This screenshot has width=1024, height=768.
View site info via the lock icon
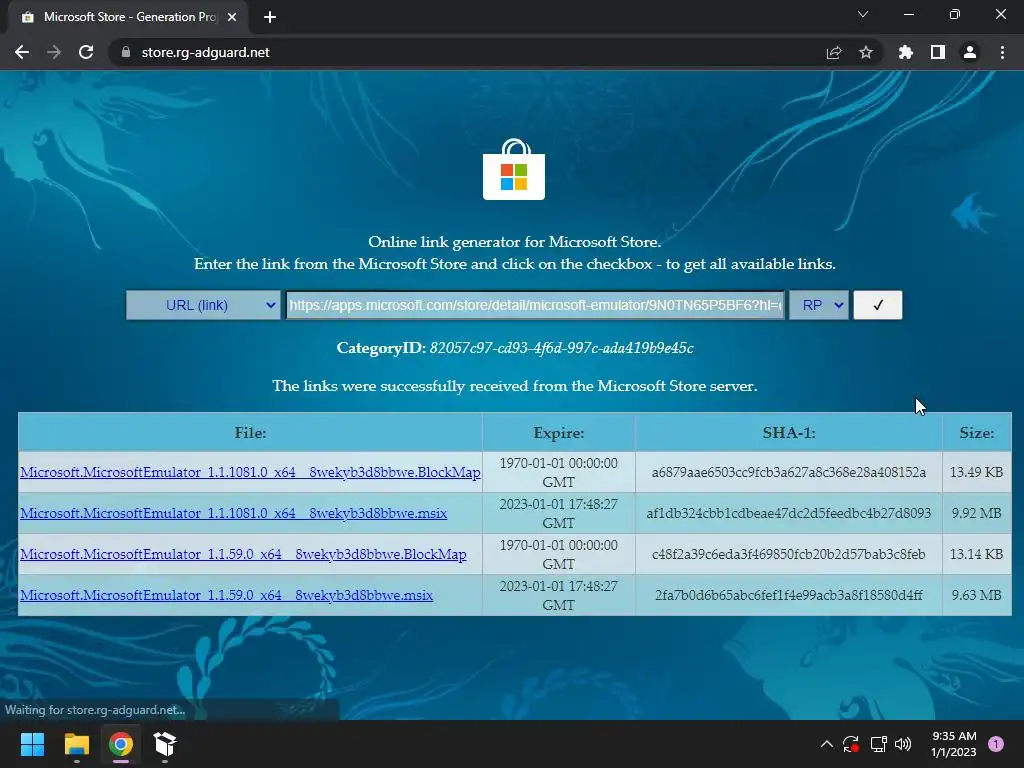tap(126, 52)
